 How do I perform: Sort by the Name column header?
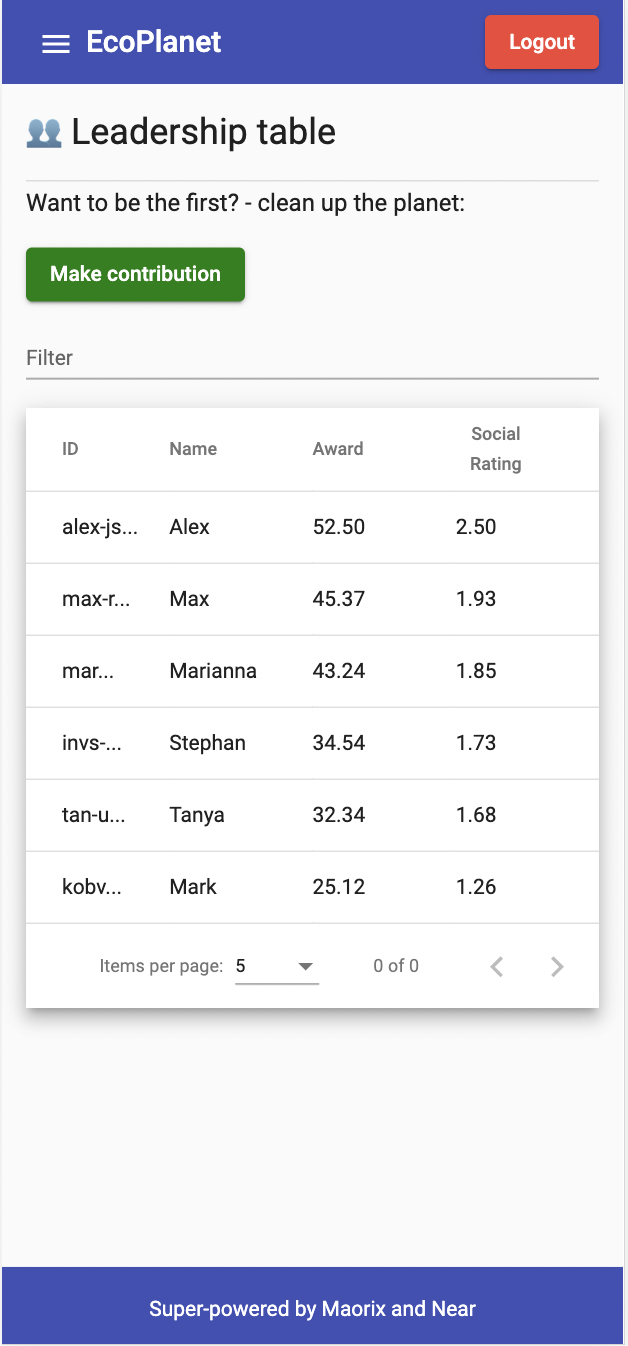(x=193, y=449)
